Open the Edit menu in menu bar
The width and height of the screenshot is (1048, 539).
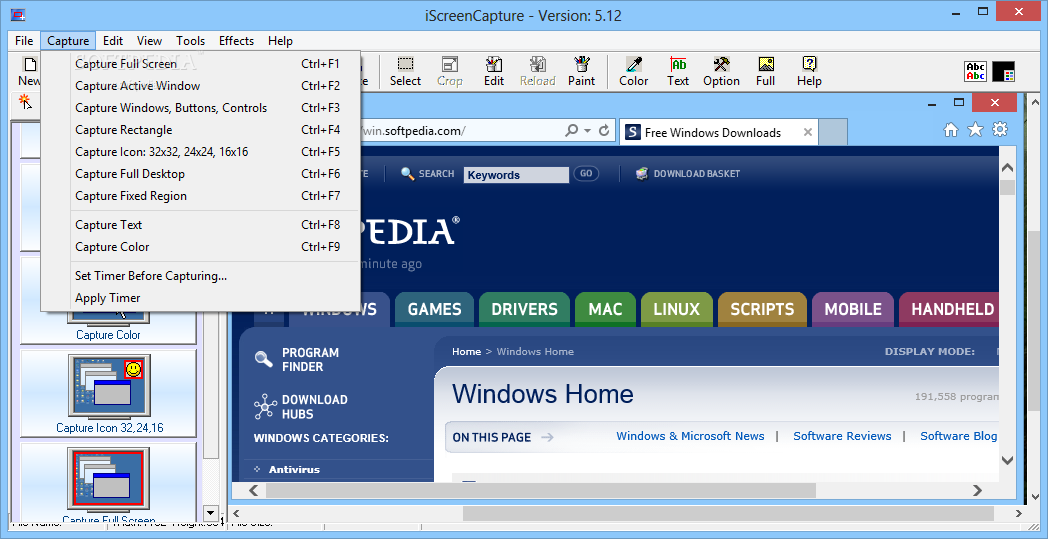pos(113,41)
